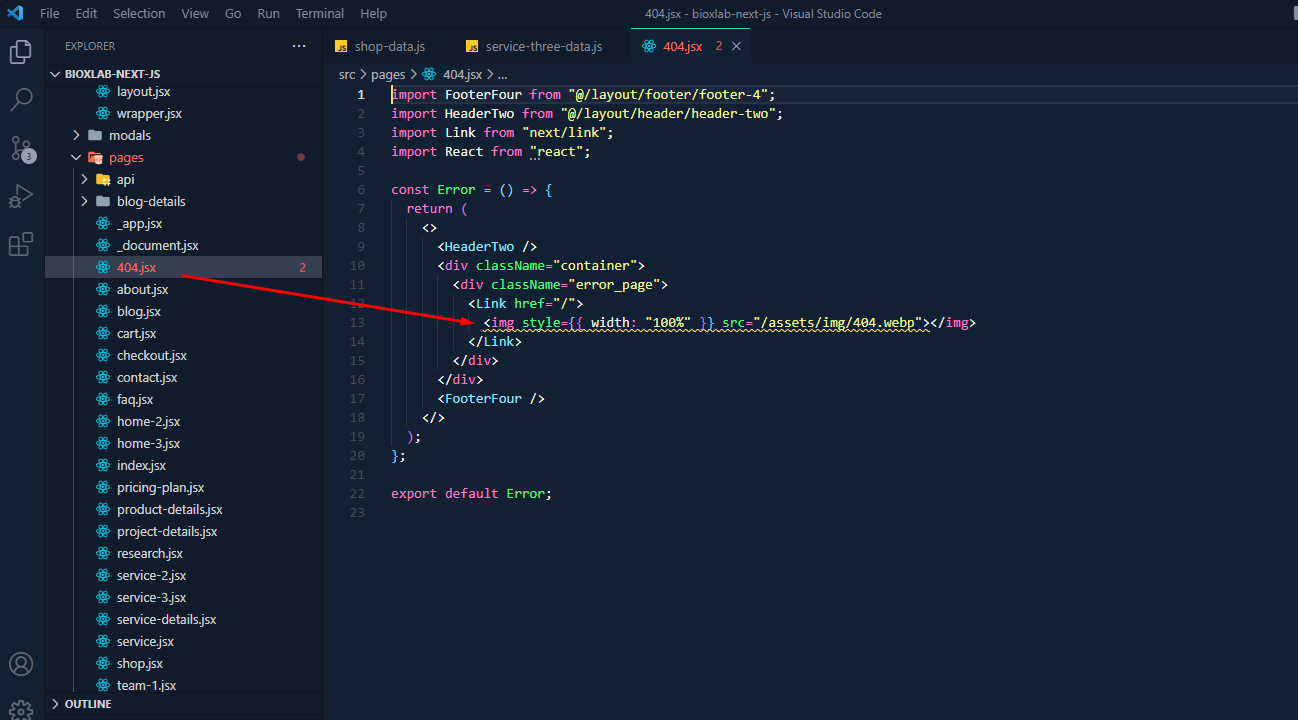Switch to the shop-data.js tab

[389, 46]
